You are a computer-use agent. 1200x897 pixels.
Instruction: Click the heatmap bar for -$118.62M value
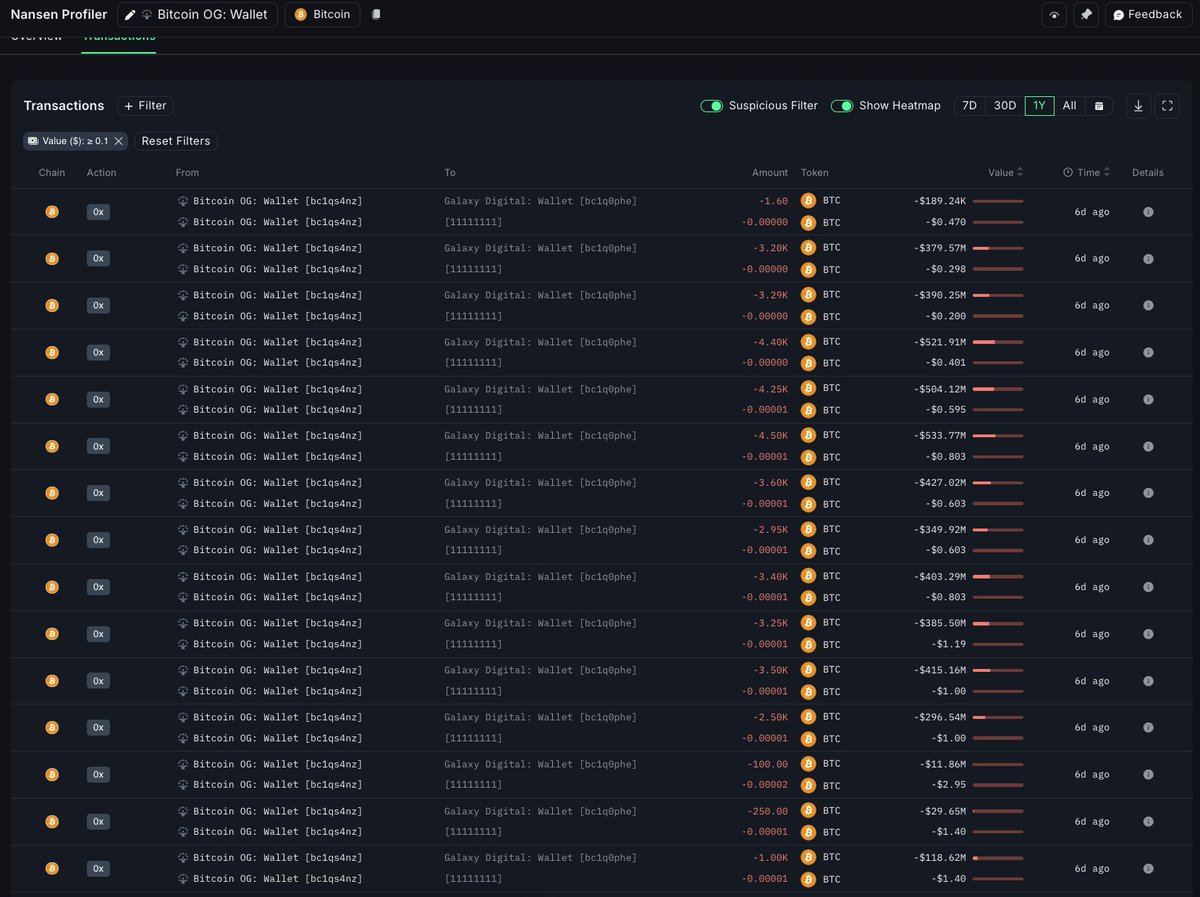pyautogui.click(x=998, y=858)
